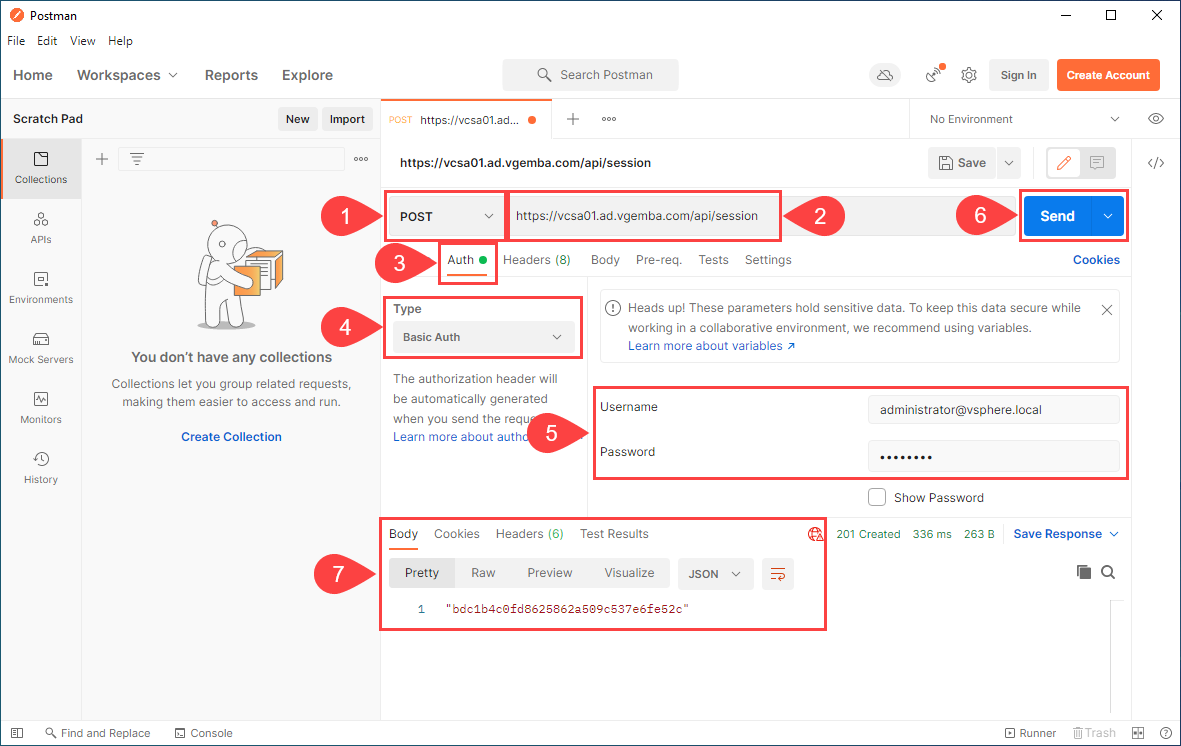Click the filter icon in collections panel
Image resolution: width=1181 pixels, height=746 pixels.
pos(136,159)
